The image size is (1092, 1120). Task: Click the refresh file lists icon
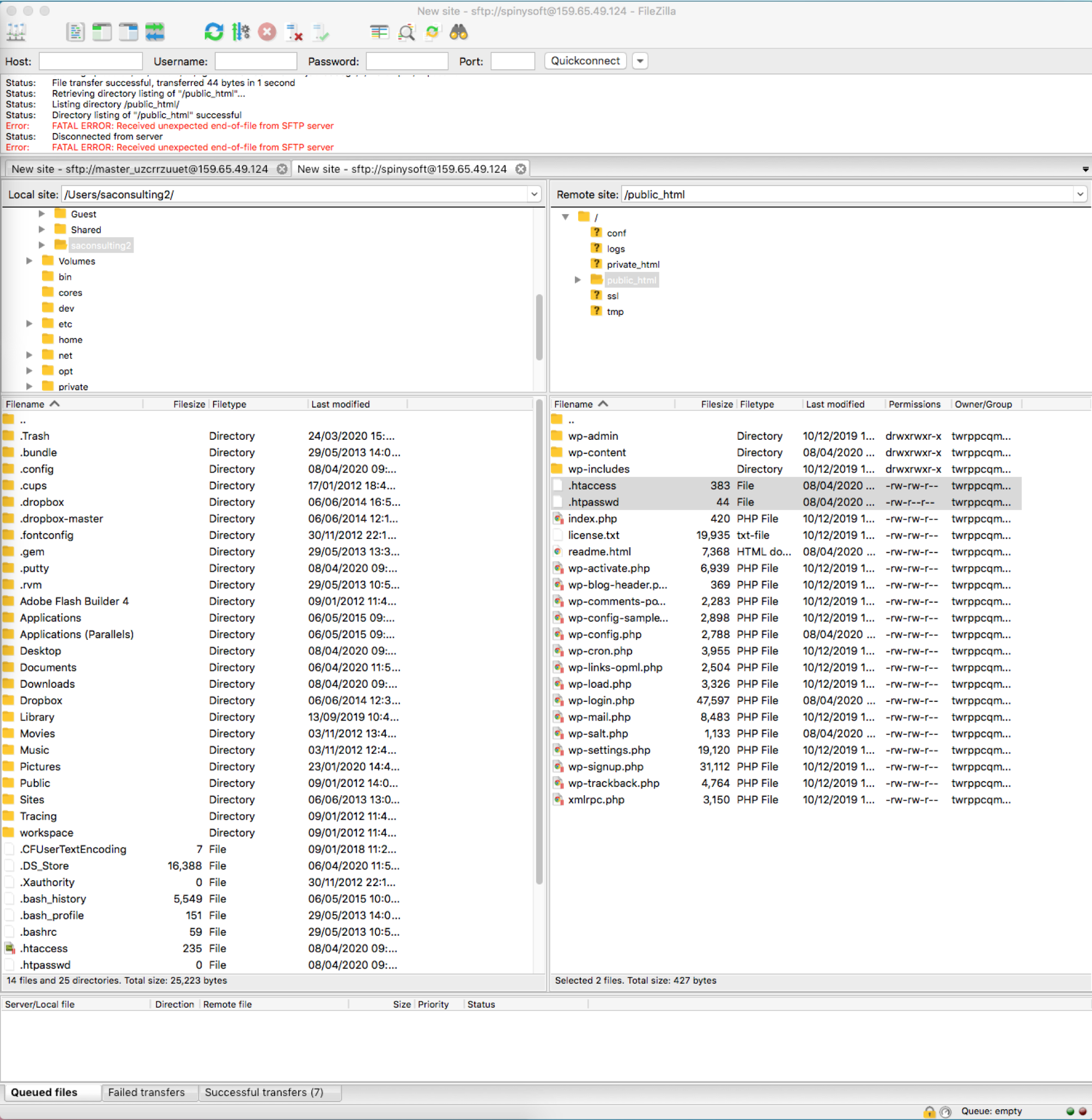coord(214,32)
